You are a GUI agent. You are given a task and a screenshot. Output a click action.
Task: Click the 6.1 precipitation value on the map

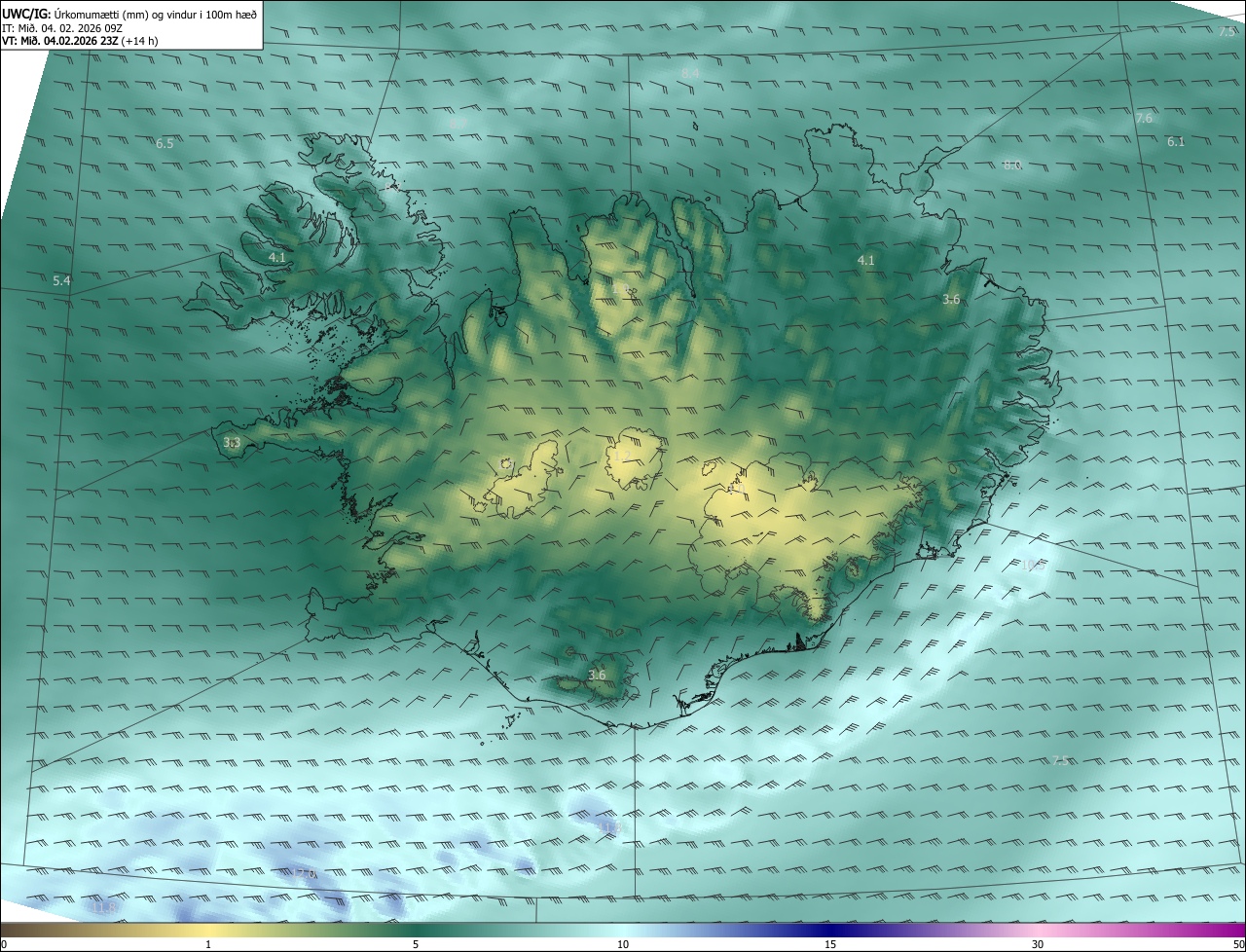1176,142
